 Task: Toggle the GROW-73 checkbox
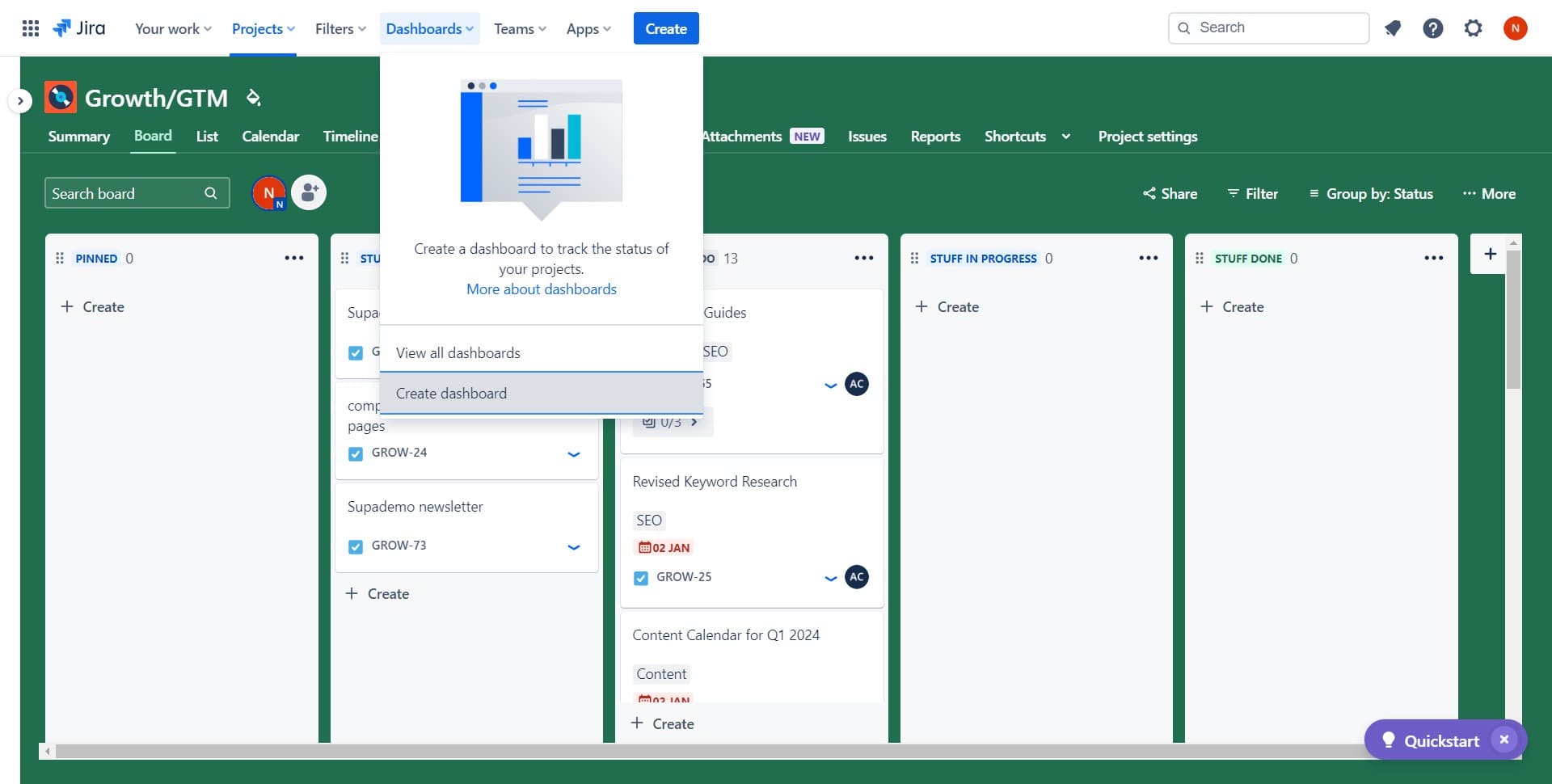pos(356,546)
